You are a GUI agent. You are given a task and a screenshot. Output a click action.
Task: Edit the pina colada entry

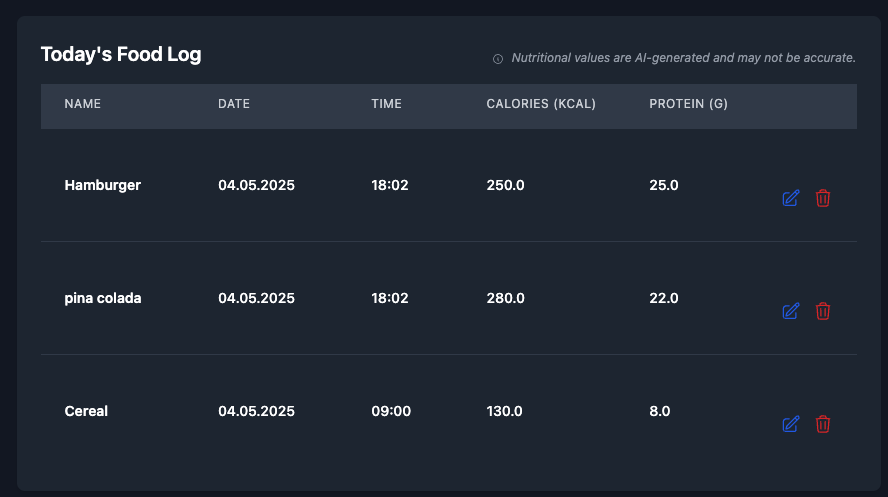(x=790, y=311)
